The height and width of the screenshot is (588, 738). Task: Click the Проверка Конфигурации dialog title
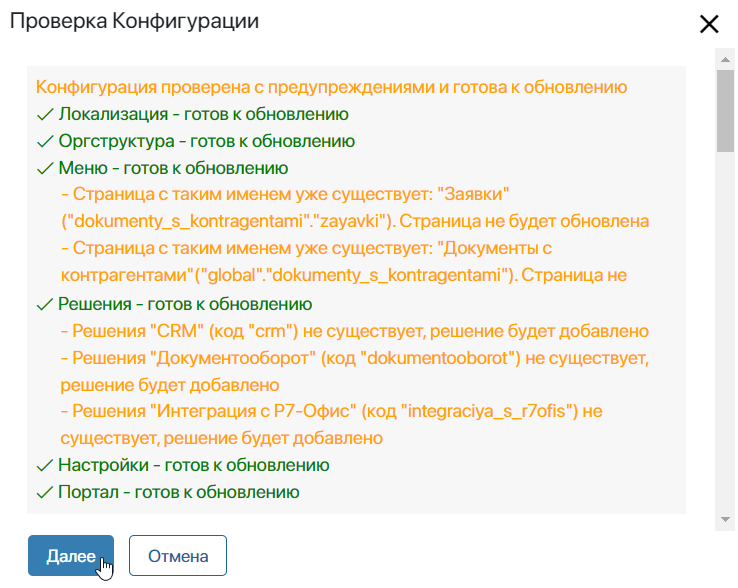(x=134, y=21)
